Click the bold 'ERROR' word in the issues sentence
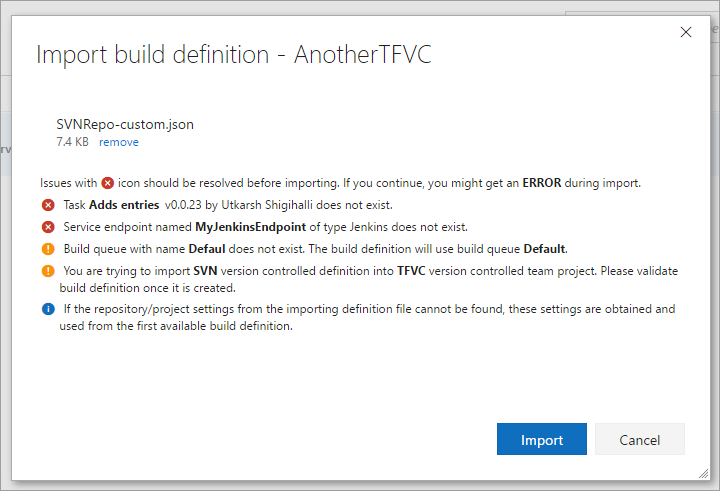 point(541,183)
